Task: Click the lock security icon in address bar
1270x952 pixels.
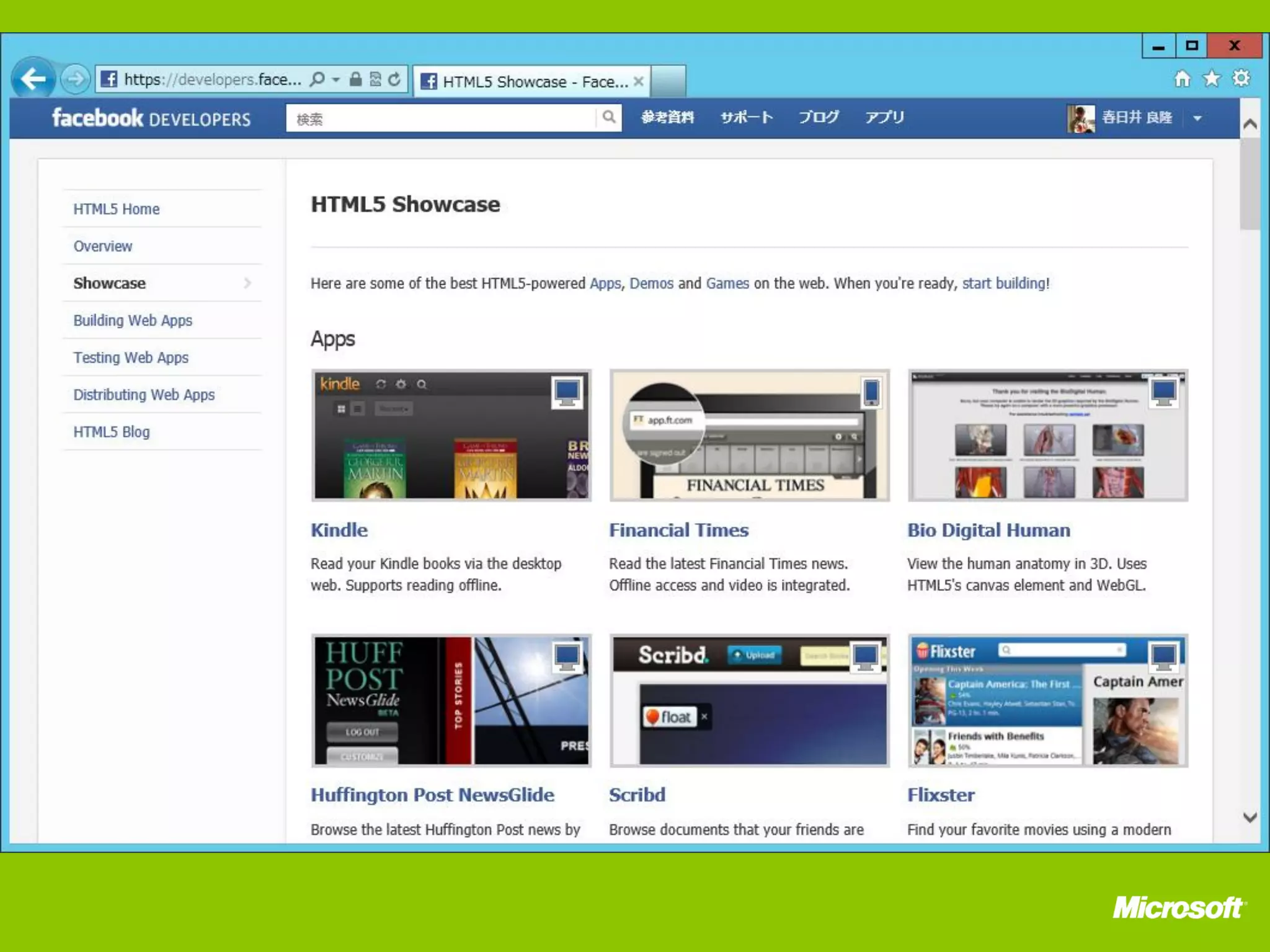Action: point(355,79)
